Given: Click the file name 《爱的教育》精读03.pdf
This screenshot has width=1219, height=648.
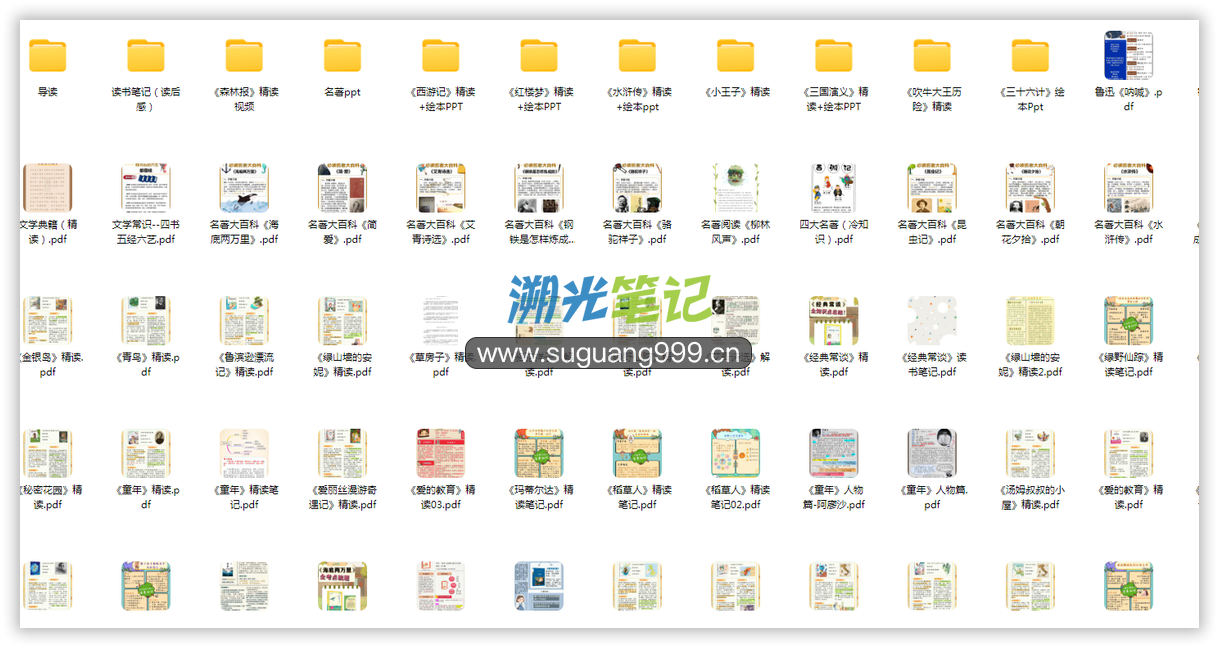Looking at the screenshot, I should (x=440, y=497).
